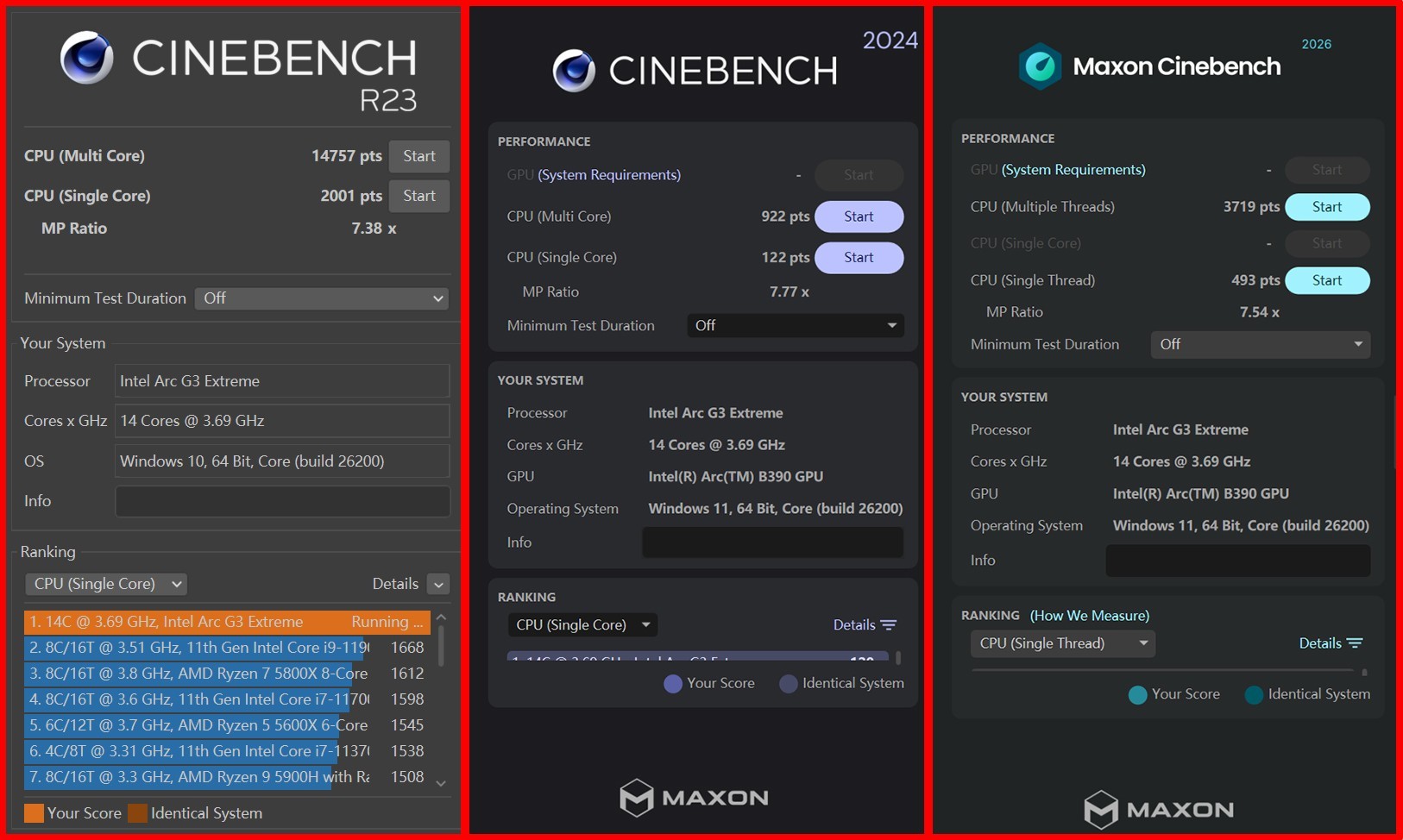Open the How We Measure link
Image resolution: width=1403 pixels, height=840 pixels.
click(1090, 616)
